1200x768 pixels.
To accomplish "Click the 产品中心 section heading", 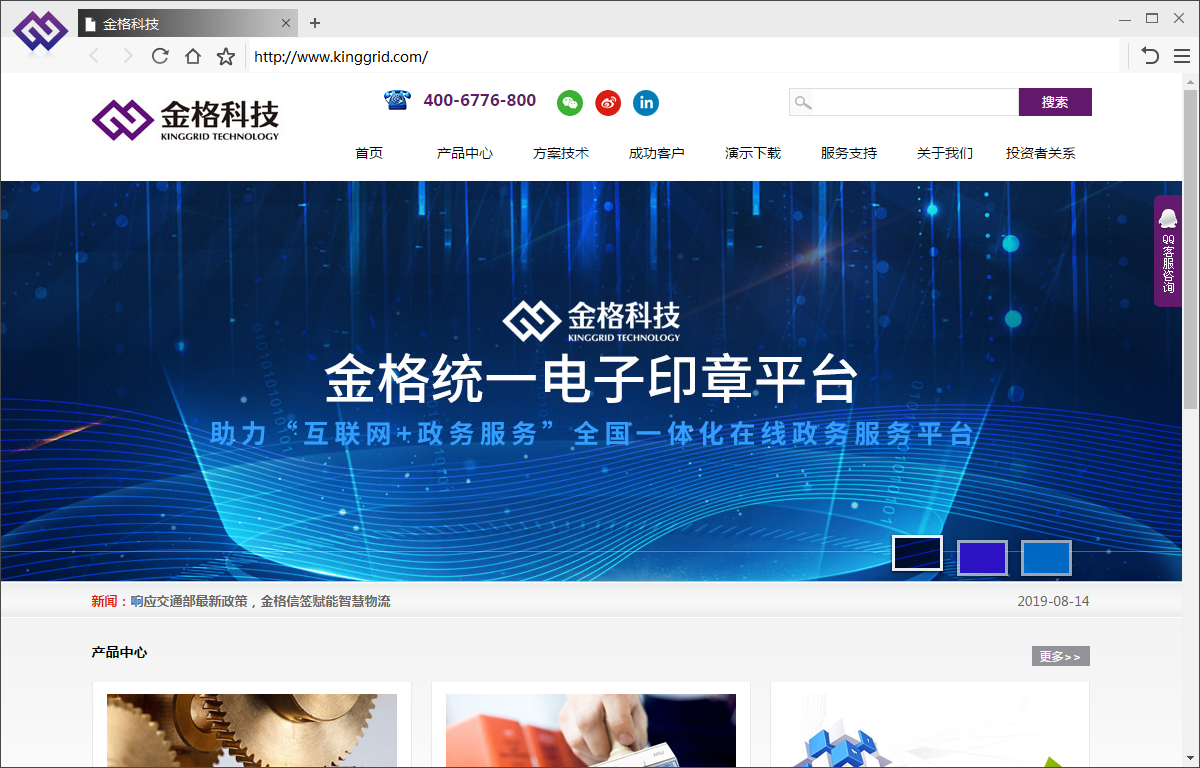I will [x=119, y=652].
